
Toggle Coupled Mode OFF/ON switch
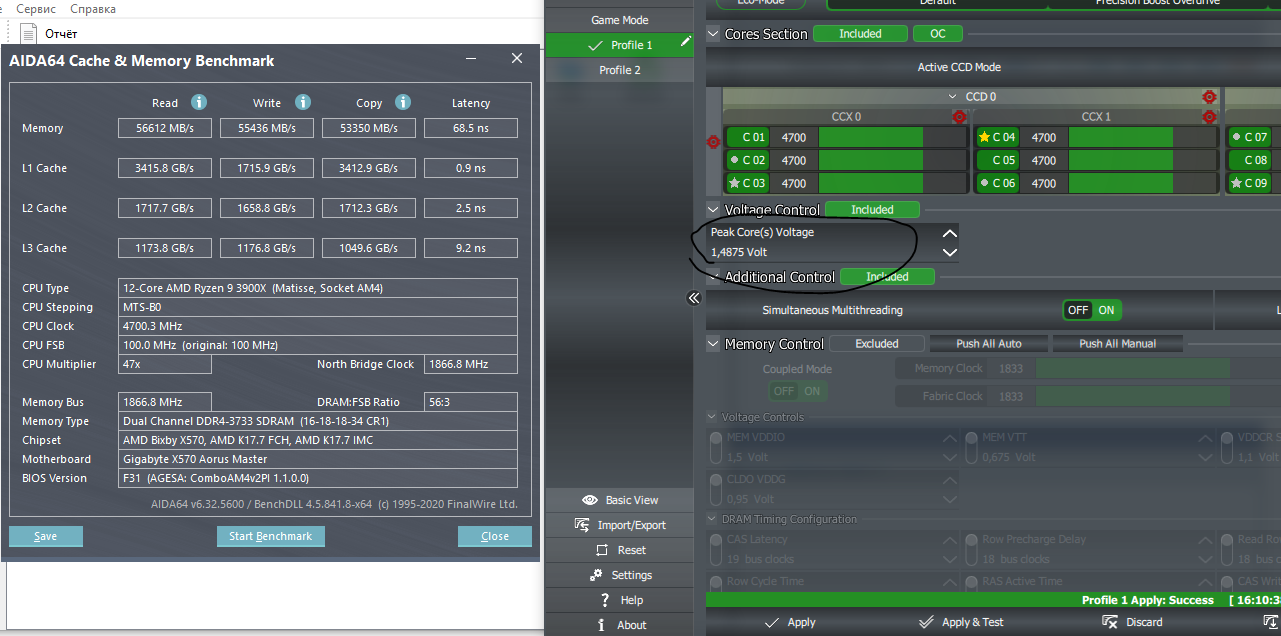coord(798,391)
